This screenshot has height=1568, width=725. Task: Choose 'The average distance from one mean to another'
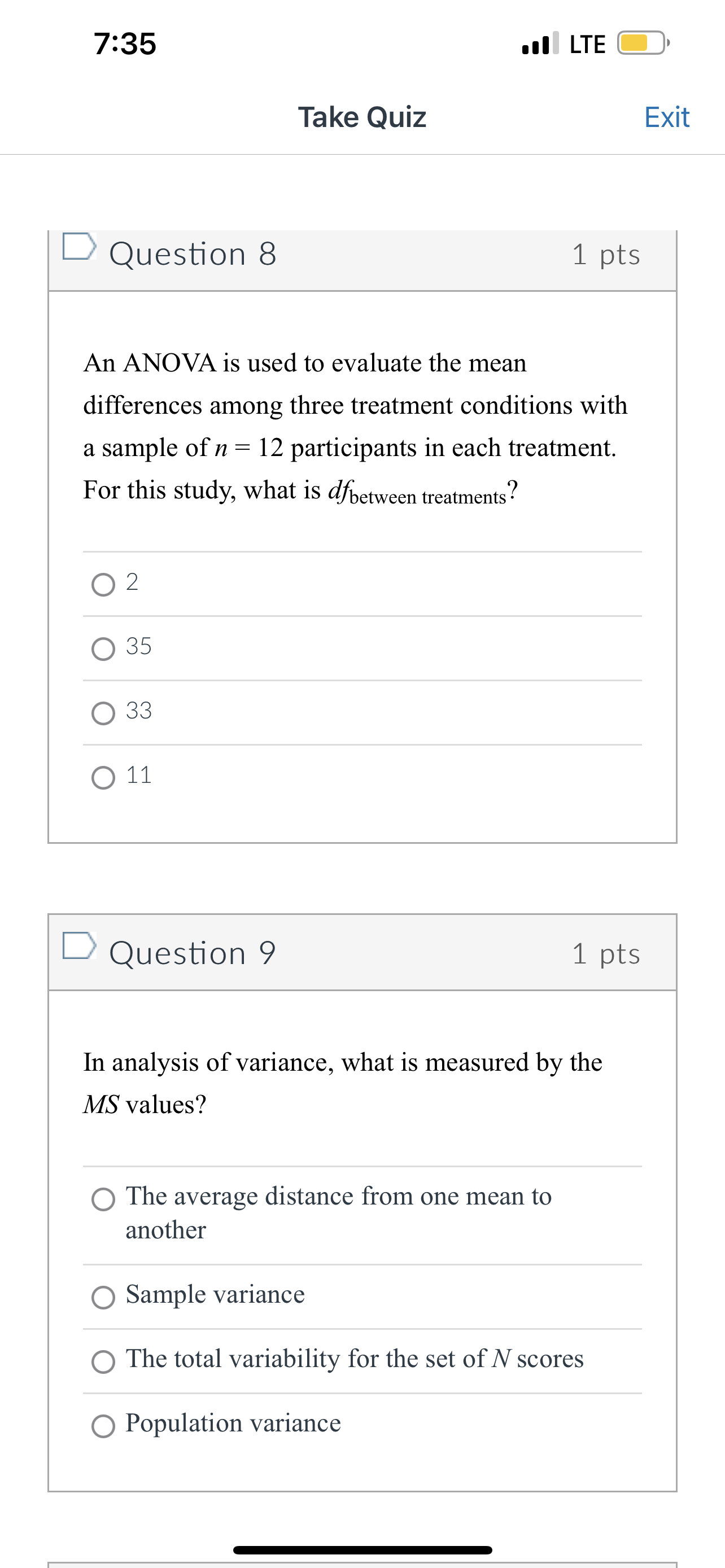[104, 1197]
